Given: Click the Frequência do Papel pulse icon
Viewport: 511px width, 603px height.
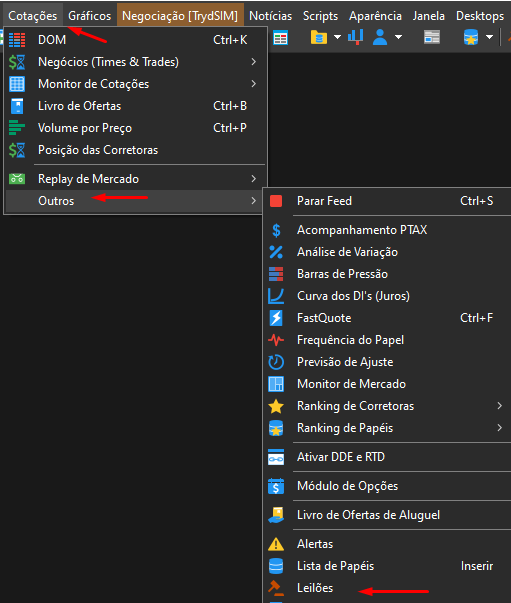Looking at the screenshot, I should tap(276, 340).
